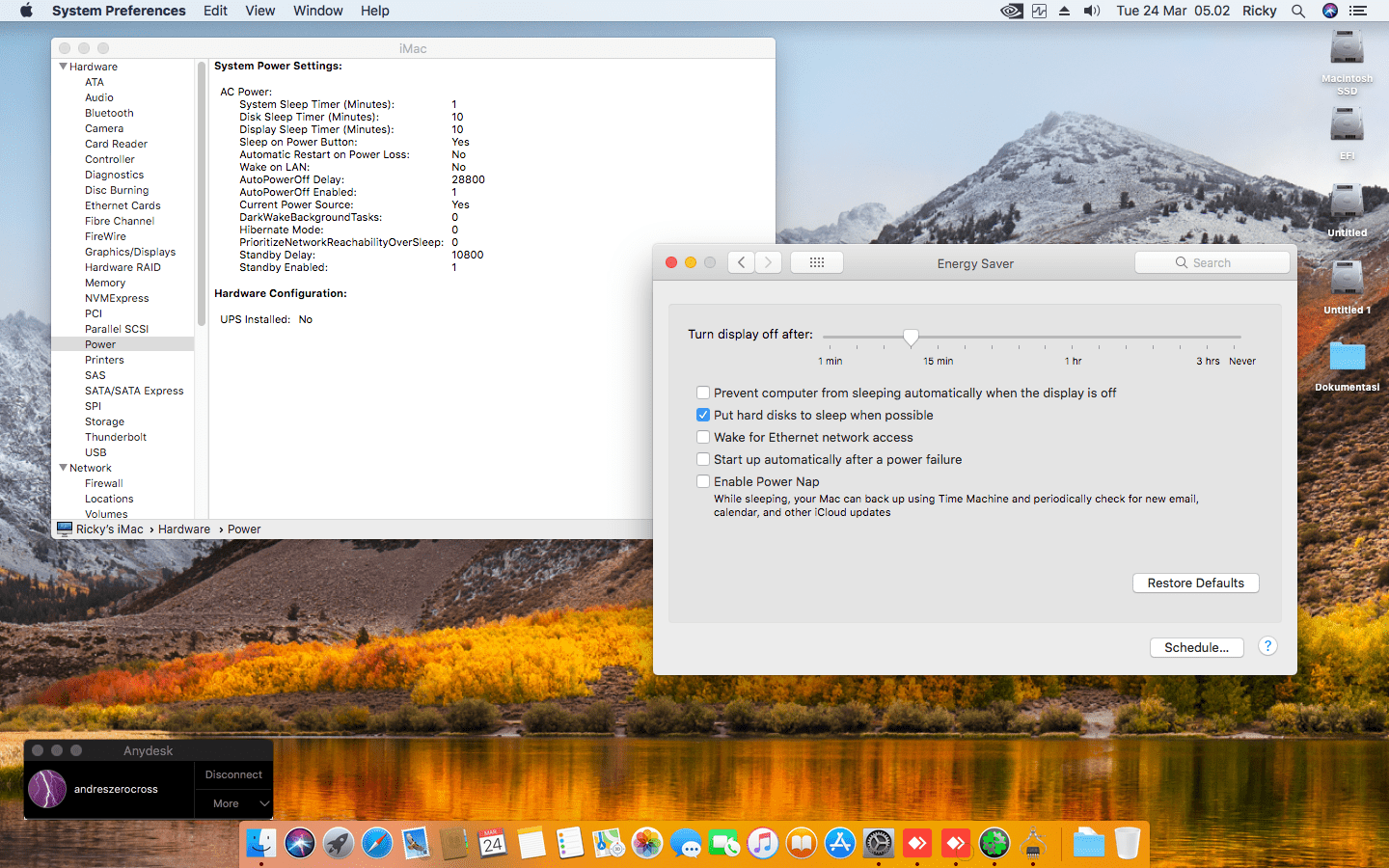
Task: Check the Enable Power Nap option
Action: (703, 481)
